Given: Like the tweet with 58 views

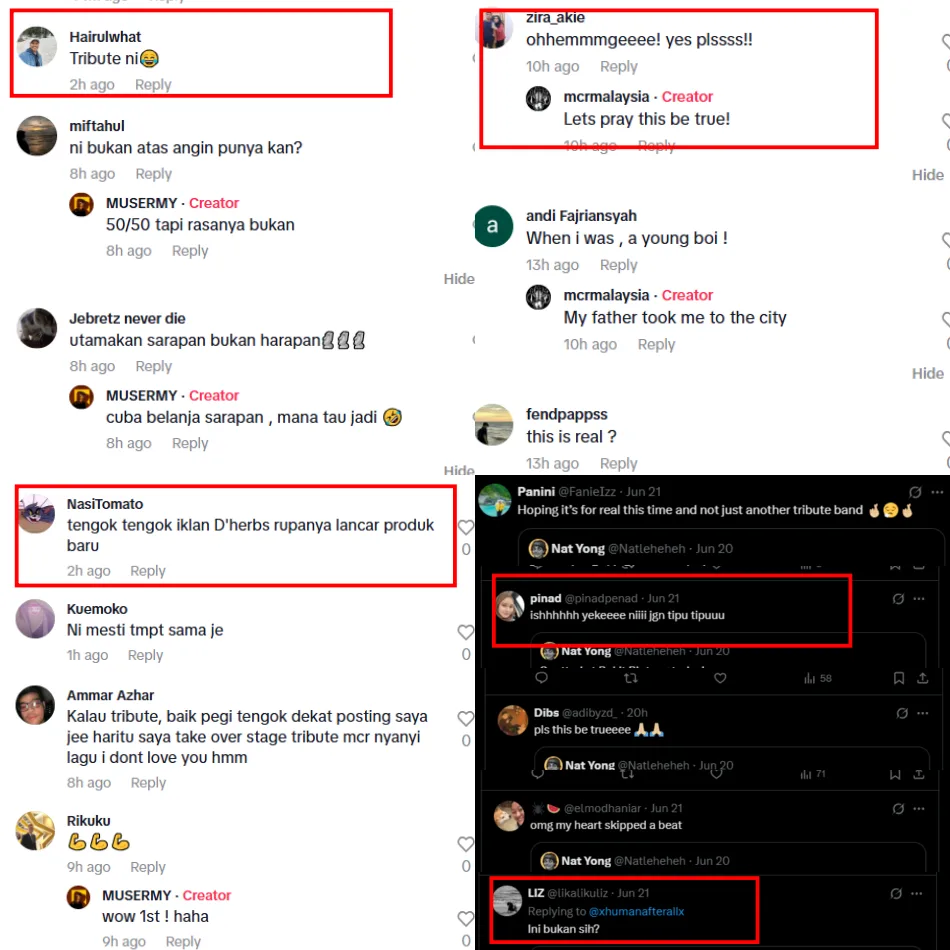Looking at the screenshot, I should (x=720, y=678).
